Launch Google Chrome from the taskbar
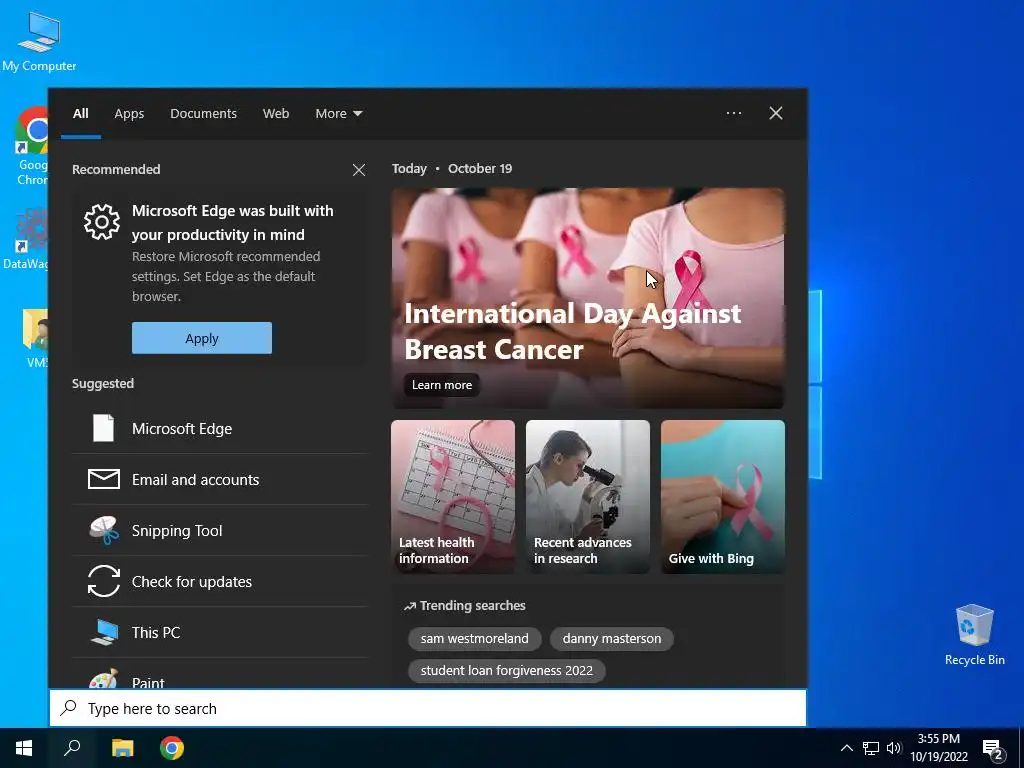The height and width of the screenshot is (768, 1024). click(172, 748)
